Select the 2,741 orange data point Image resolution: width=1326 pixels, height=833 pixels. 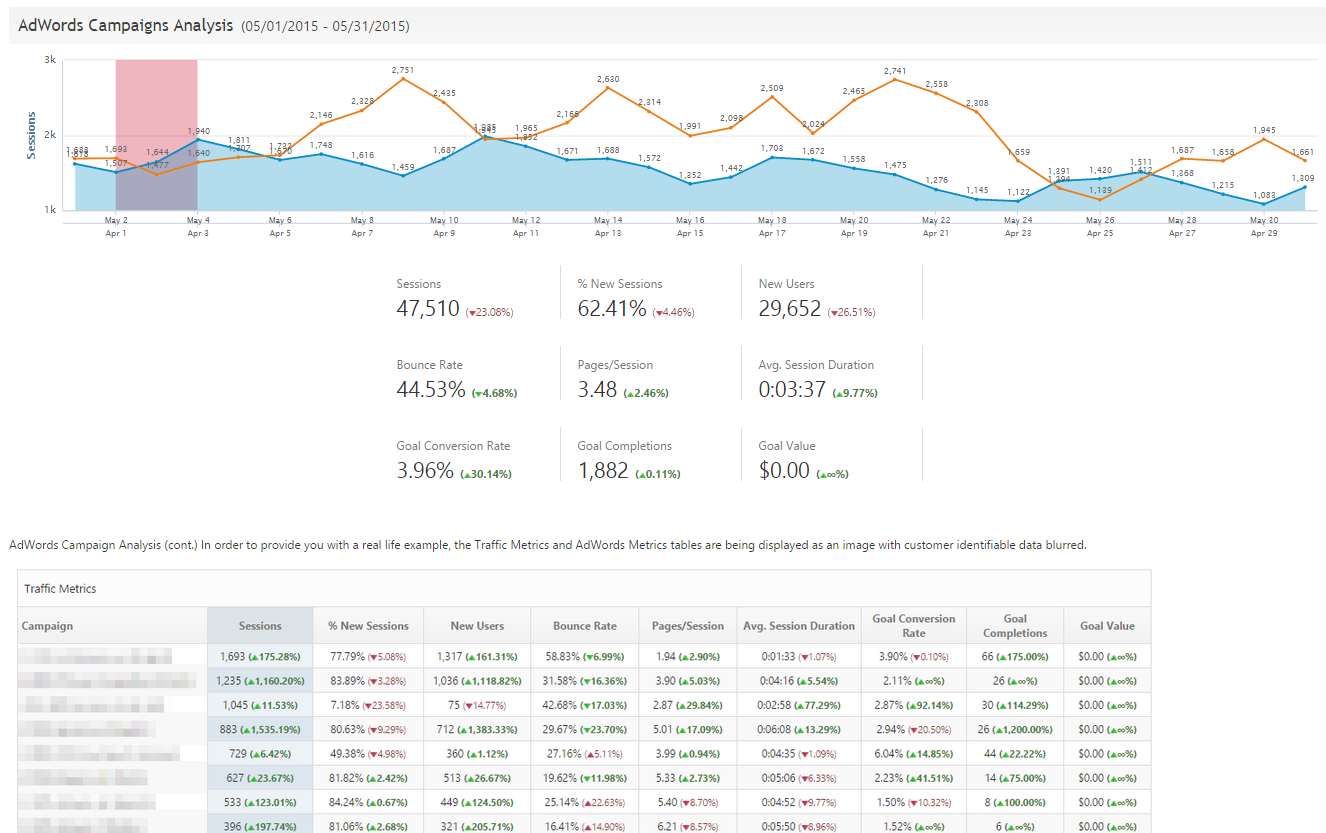point(895,79)
